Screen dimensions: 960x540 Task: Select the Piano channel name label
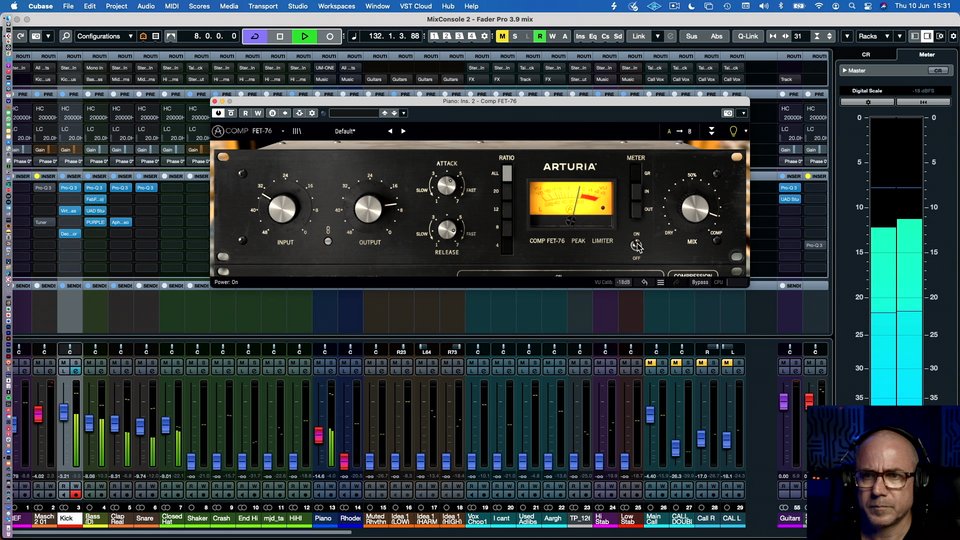click(x=323, y=518)
